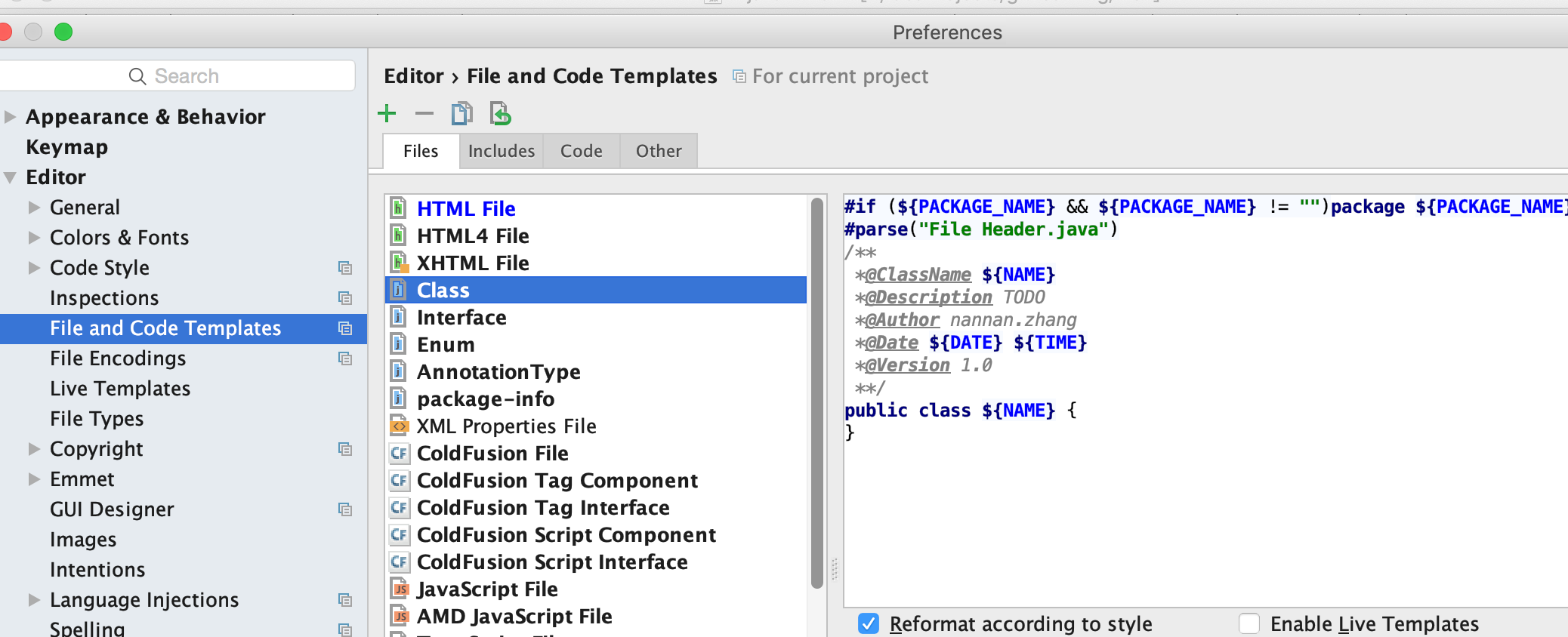The height and width of the screenshot is (637, 1568).
Task: Click project-level icon beside Code Style
Action: click(x=345, y=268)
